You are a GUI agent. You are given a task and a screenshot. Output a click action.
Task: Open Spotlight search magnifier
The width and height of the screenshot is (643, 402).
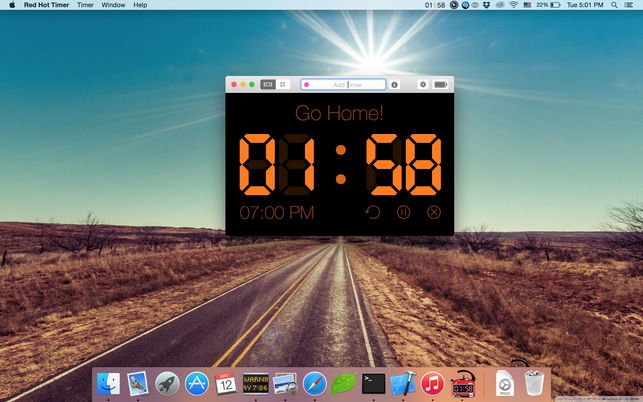click(x=614, y=5)
